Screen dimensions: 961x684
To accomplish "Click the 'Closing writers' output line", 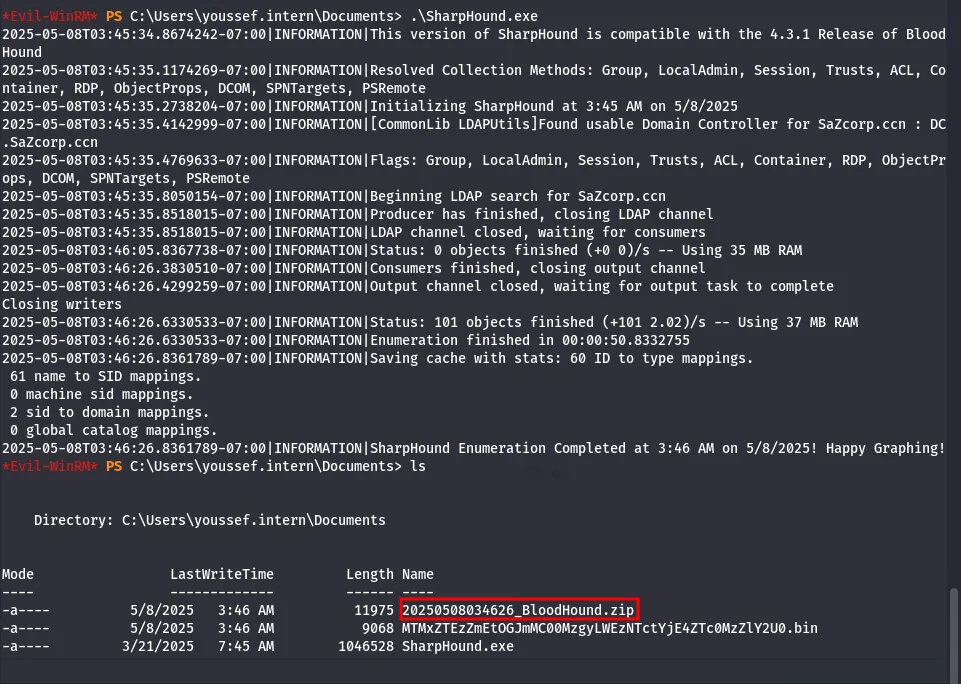I will [62, 305].
